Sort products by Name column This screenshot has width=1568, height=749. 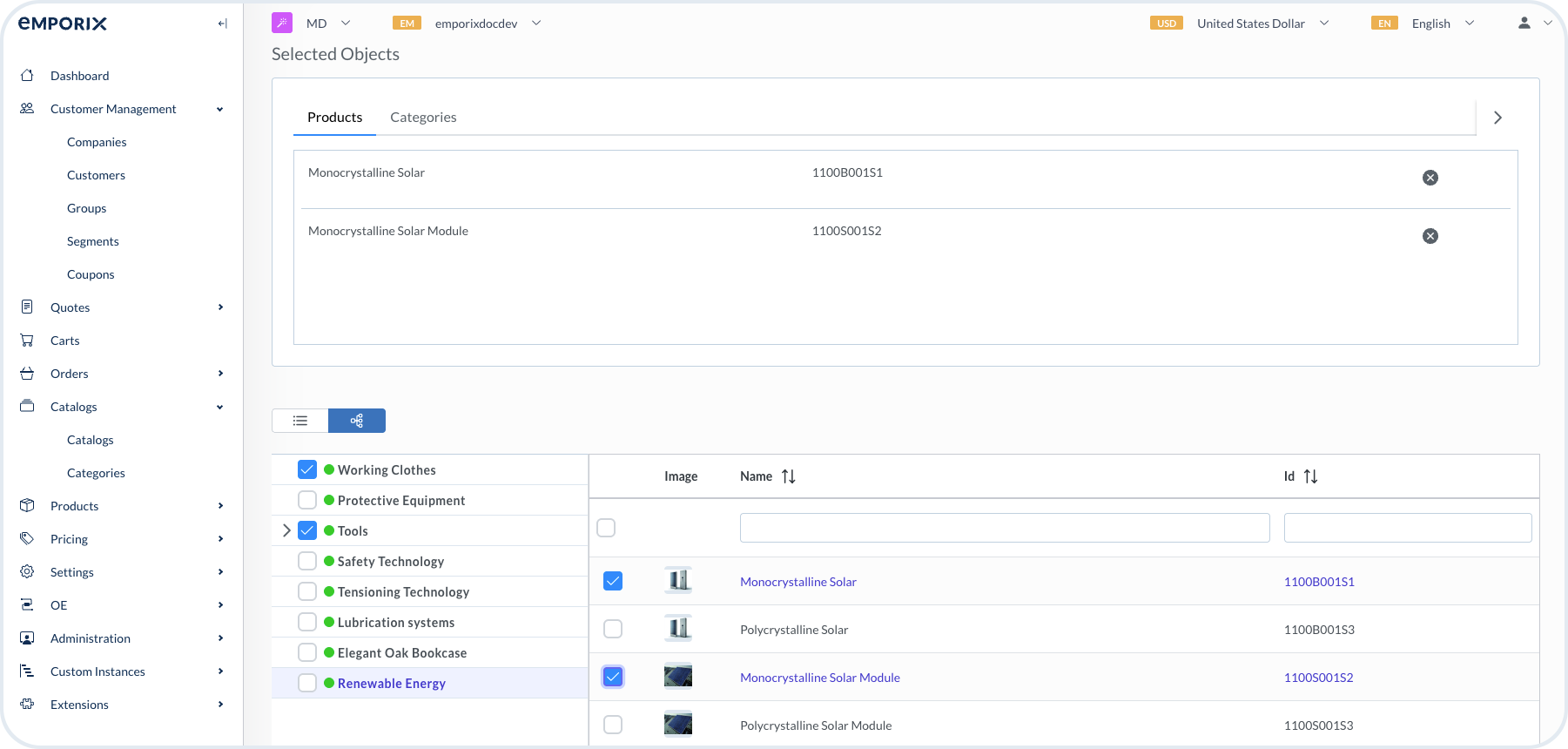(x=788, y=476)
